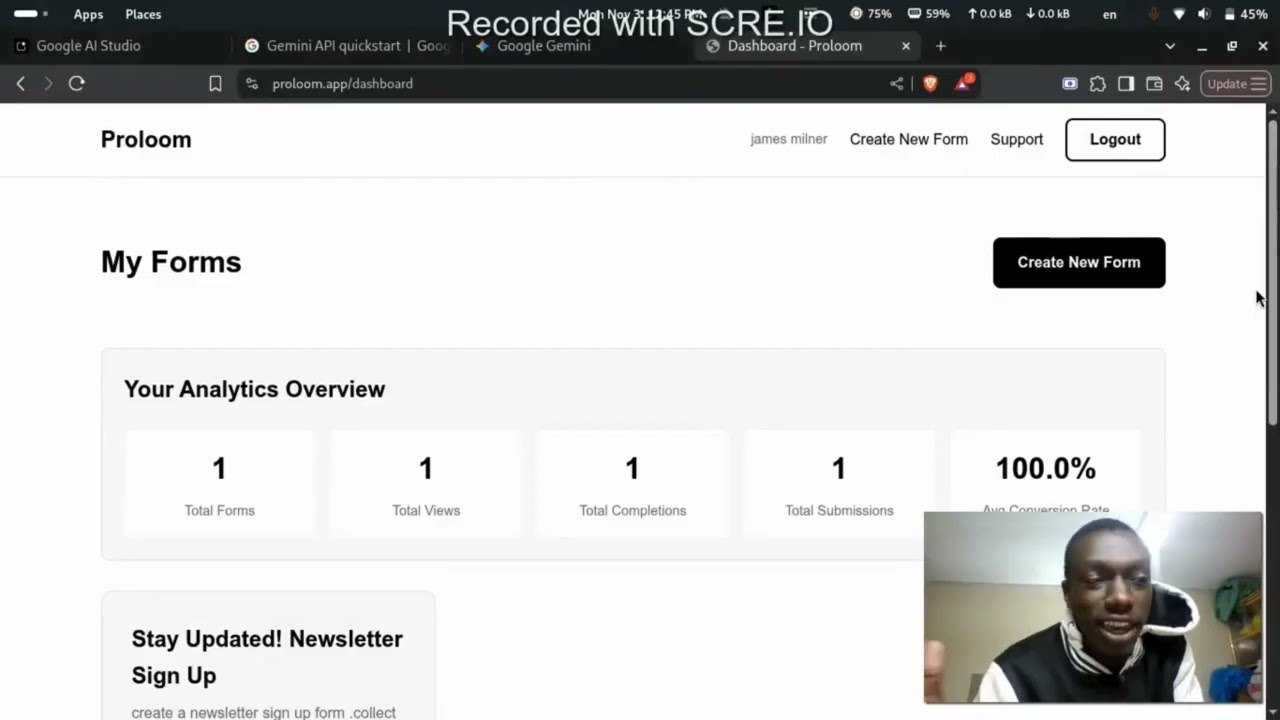Open the Support link
This screenshot has height=720, width=1280.
point(1017,139)
